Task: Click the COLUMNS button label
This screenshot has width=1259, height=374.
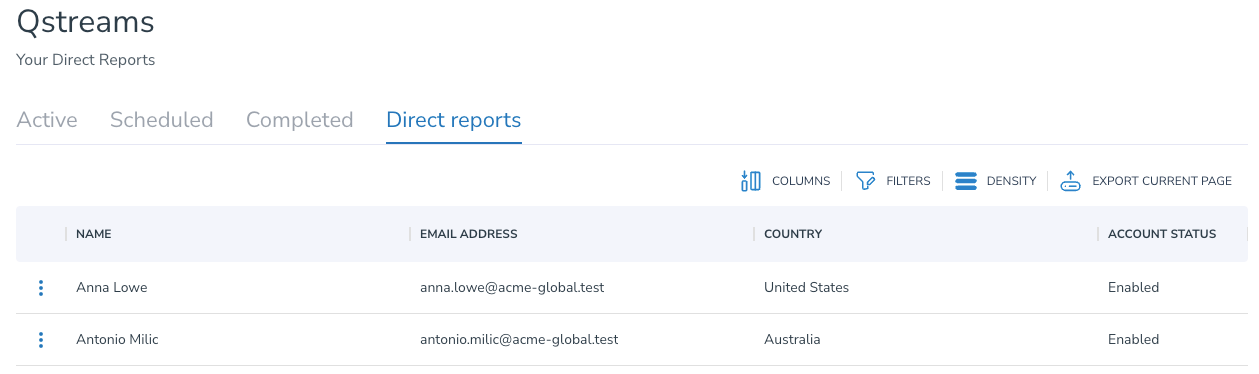Action: (x=801, y=181)
